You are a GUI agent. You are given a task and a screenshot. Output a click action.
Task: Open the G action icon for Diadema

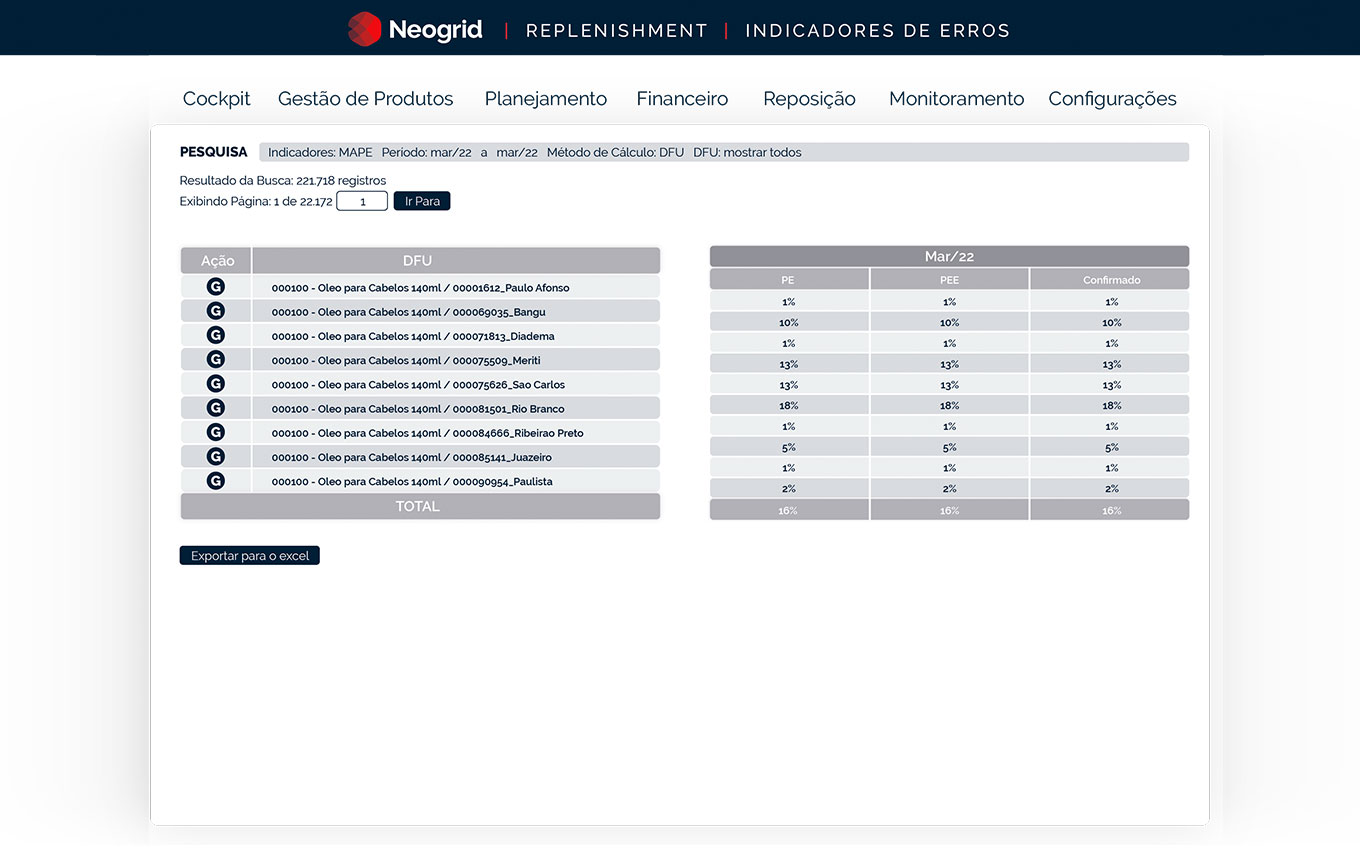[x=215, y=336]
